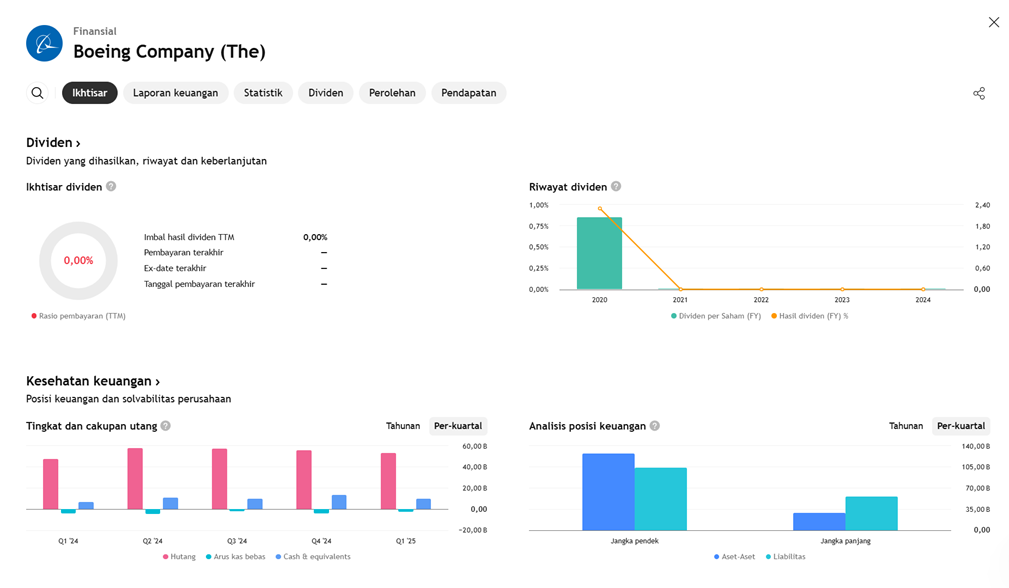Image resolution: width=1009 pixels, height=588 pixels.
Task: Click the Finansial label above company name
Action: point(95,31)
